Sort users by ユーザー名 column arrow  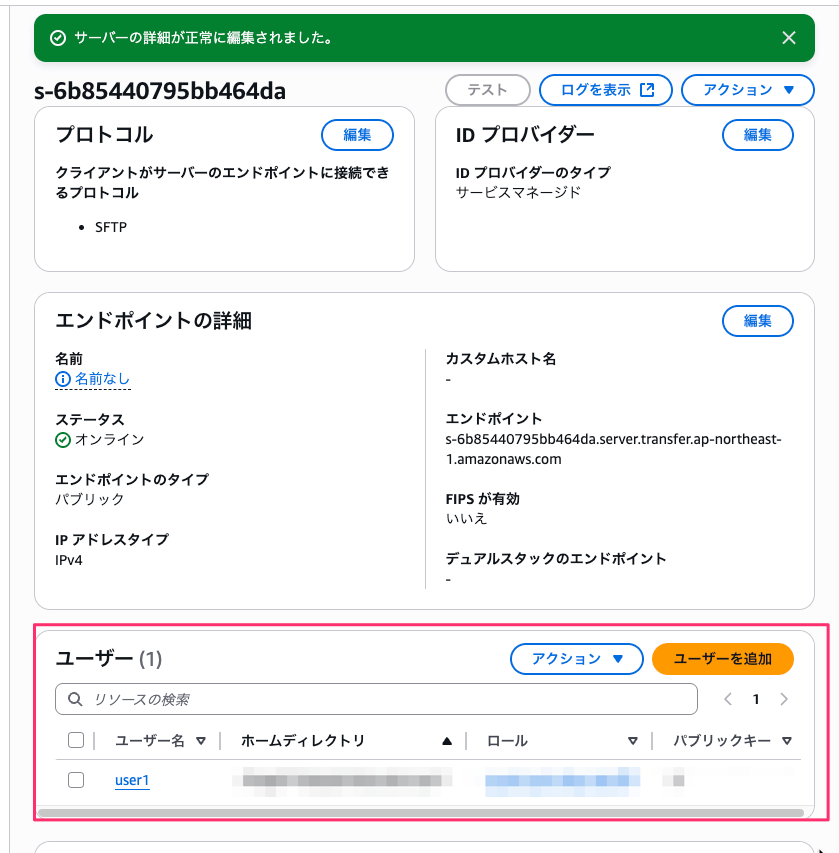coord(201,741)
